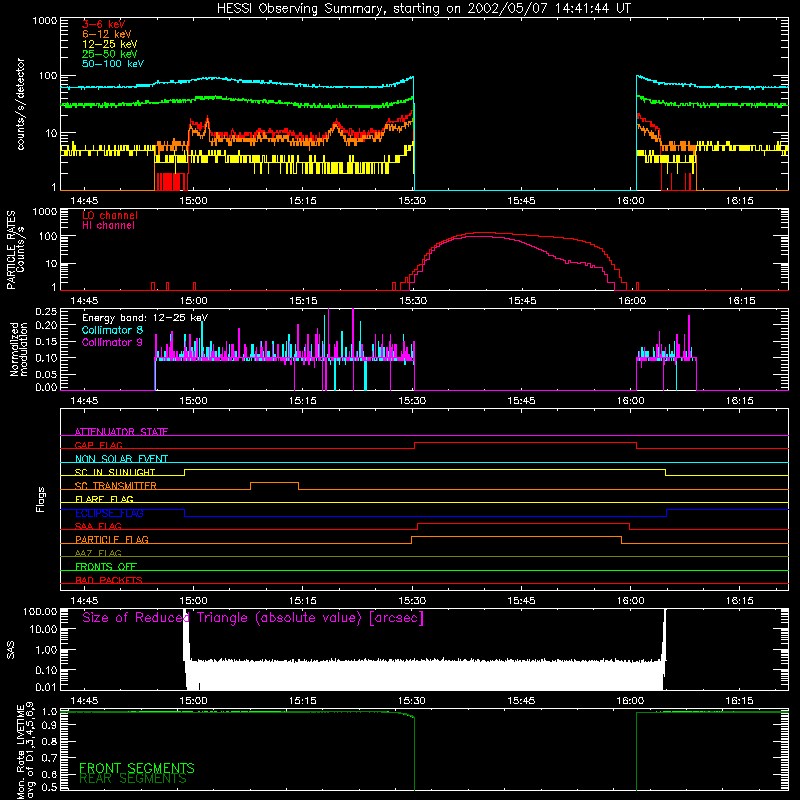This screenshot has height=800, width=800.
Task: Click the 10.00 SAS axis tick value
Action: click(43, 630)
